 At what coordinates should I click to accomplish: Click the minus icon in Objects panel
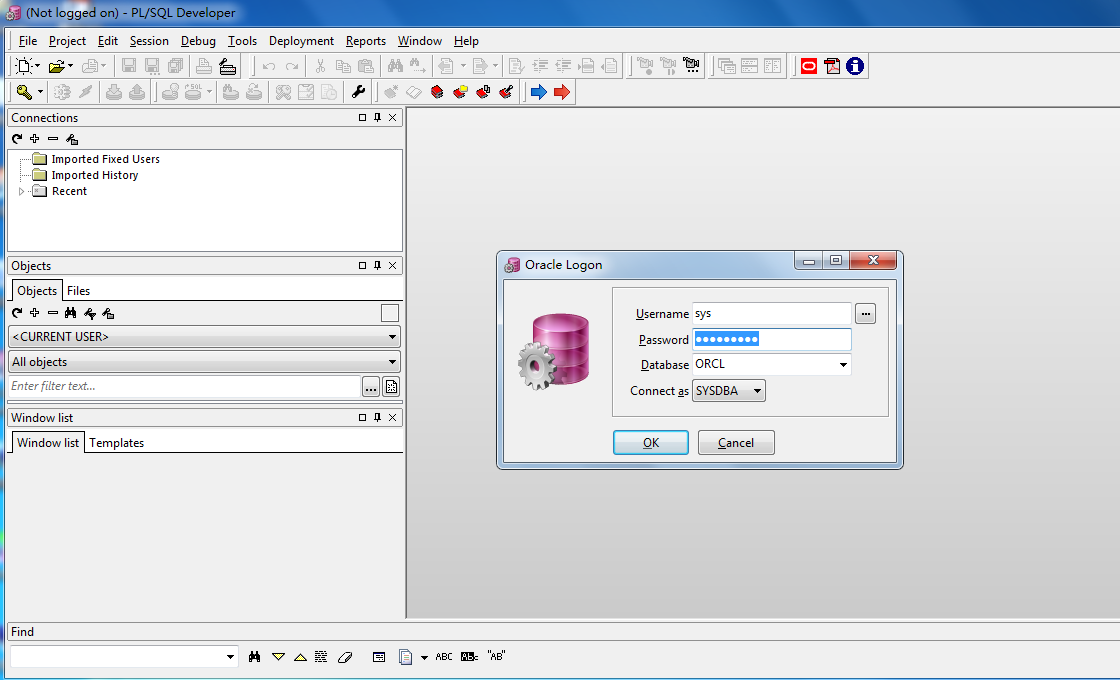[x=53, y=313]
